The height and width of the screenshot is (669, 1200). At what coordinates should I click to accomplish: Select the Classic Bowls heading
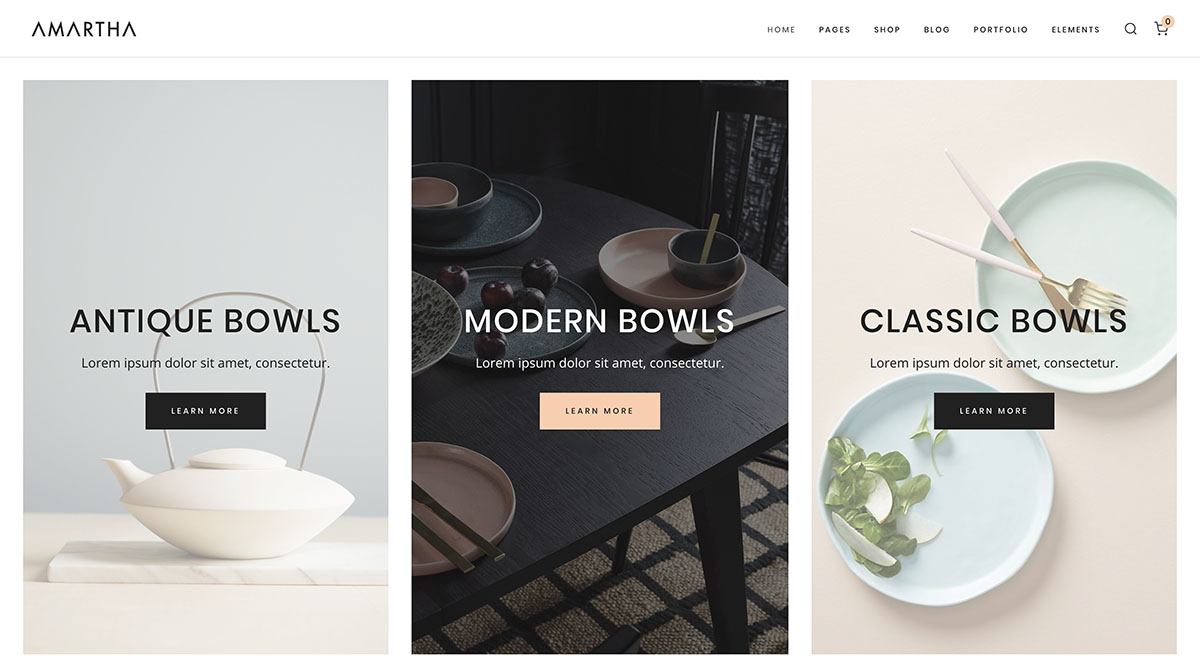993,321
